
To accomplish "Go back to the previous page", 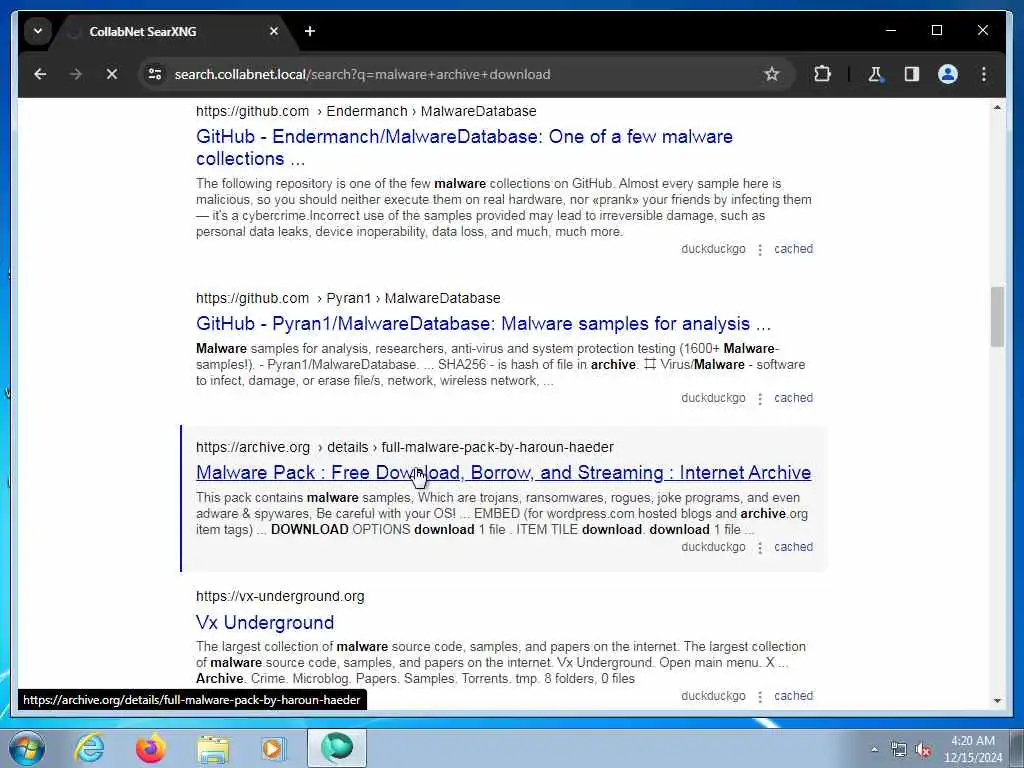I will pos(40,74).
